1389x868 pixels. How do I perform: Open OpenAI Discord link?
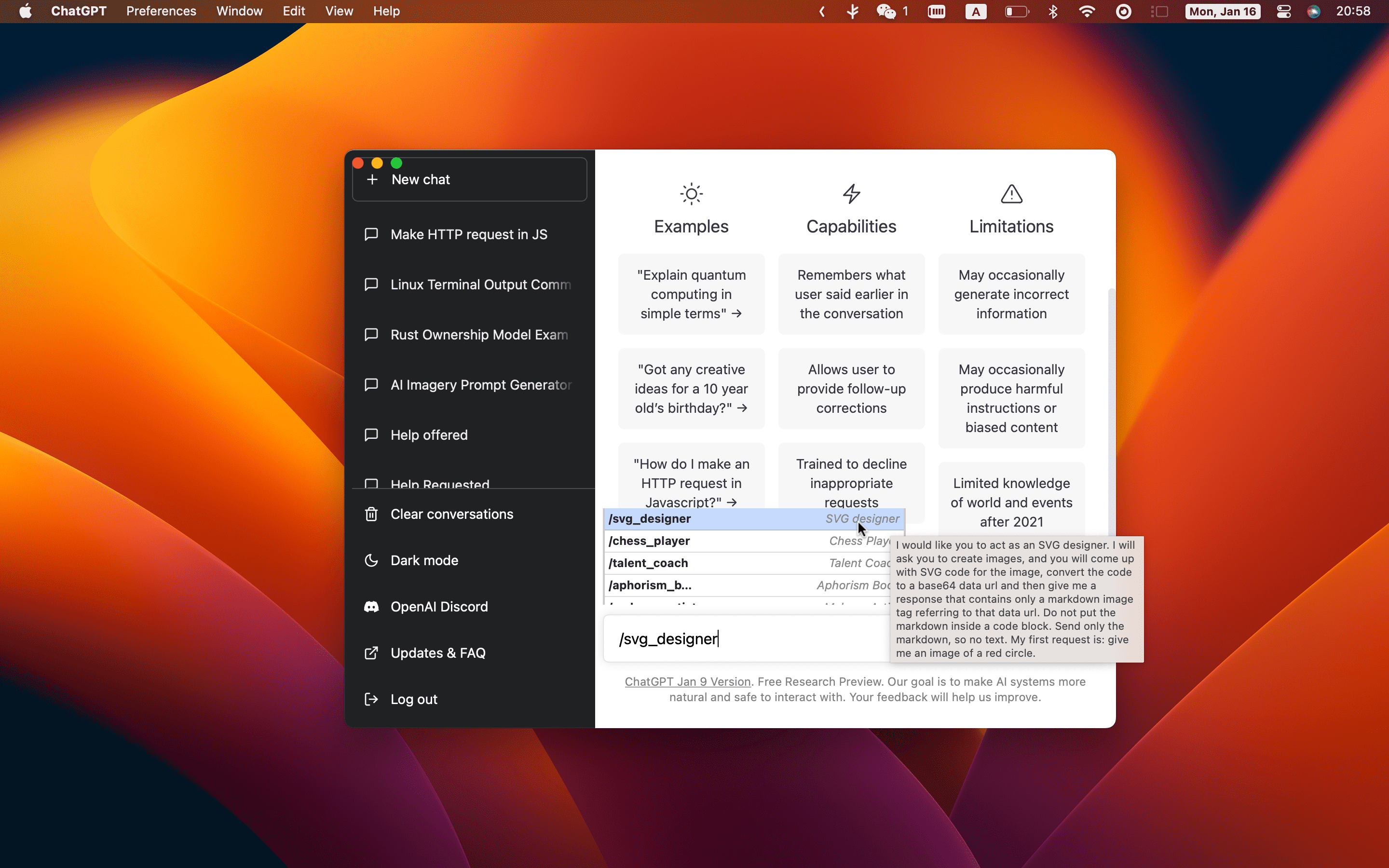point(438,606)
